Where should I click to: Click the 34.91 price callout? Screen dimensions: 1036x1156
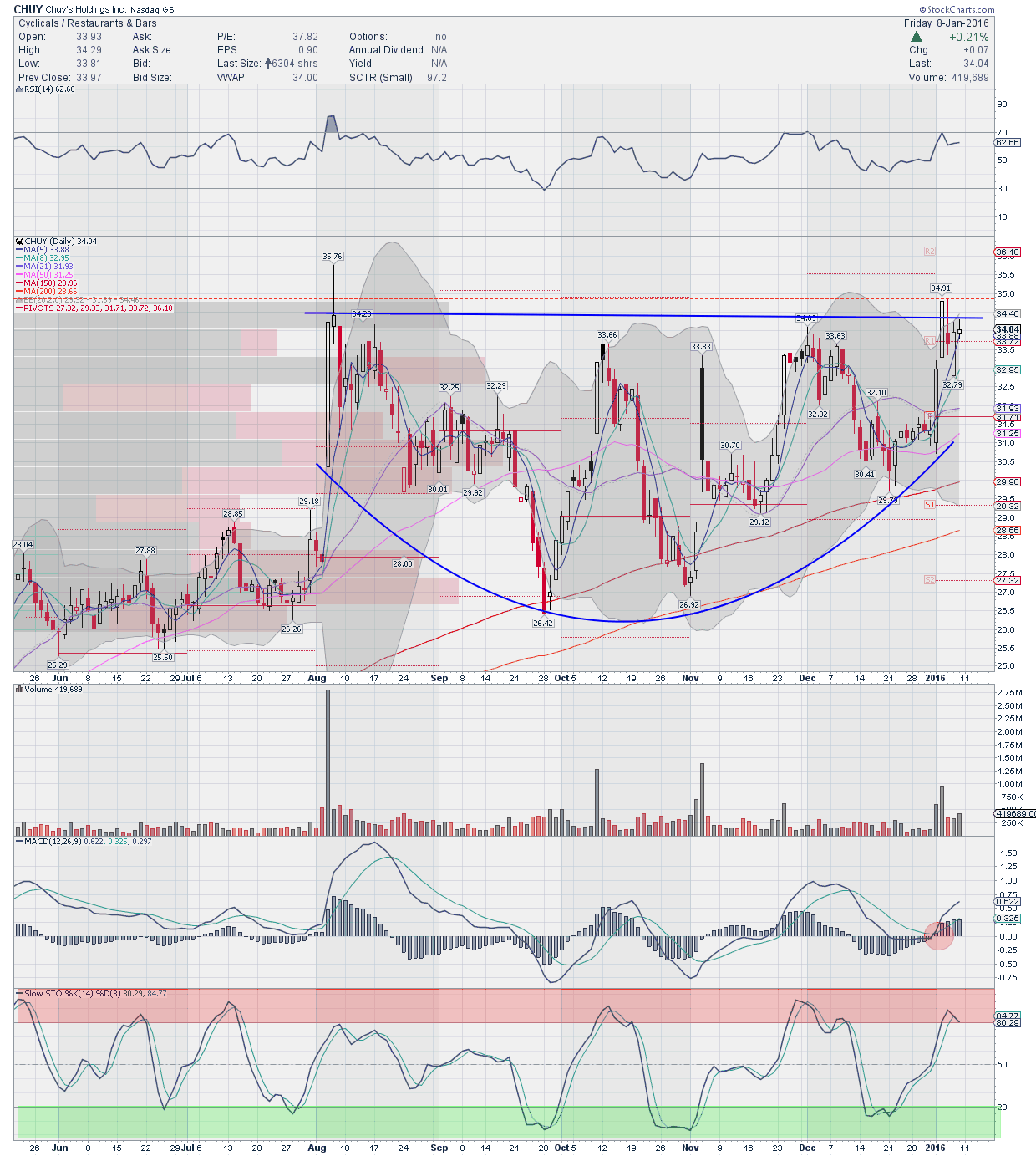[x=941, y=288]
